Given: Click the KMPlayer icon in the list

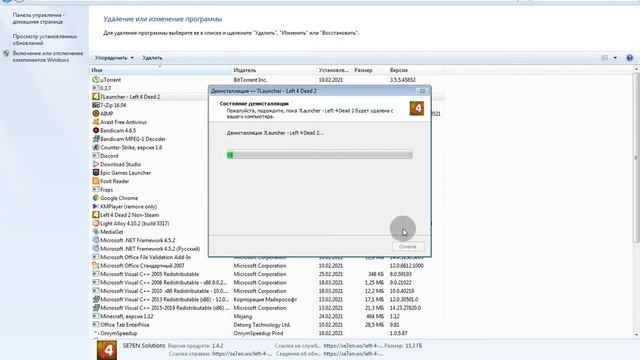Looking at the screenshot, I should (96, 207).
